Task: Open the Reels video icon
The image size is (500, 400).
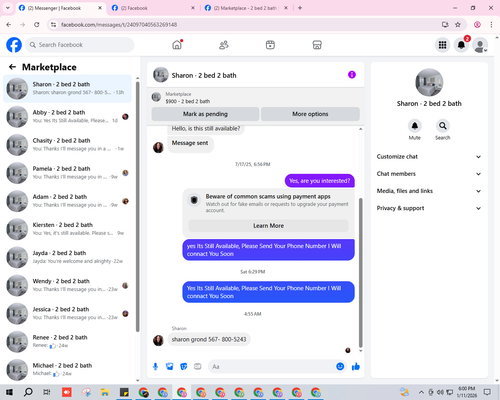Action: click(x=270, y=45)
